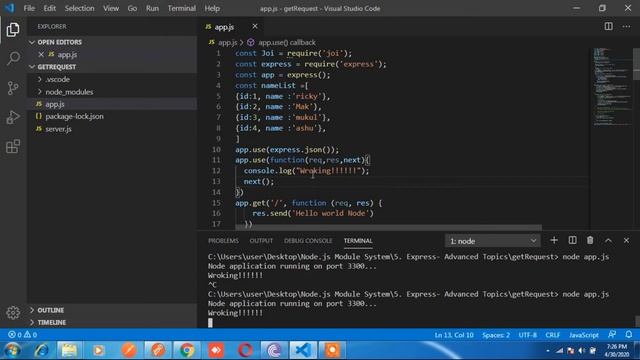Image resolution: width=640 pixels, height=360 pixels.
Task: Click the editor vertical scrollbar
Action: tap(636, 64)
